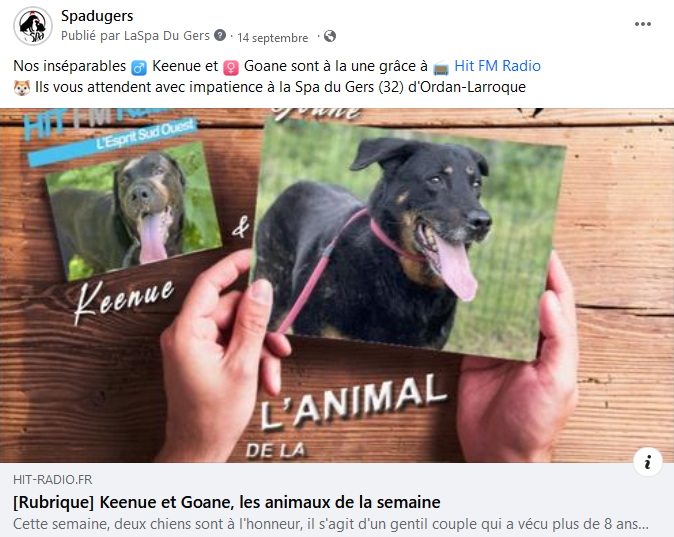The image size is (674, 537).
Task: Open the three-dots post options menu
Action: click(x=643, y=24)
